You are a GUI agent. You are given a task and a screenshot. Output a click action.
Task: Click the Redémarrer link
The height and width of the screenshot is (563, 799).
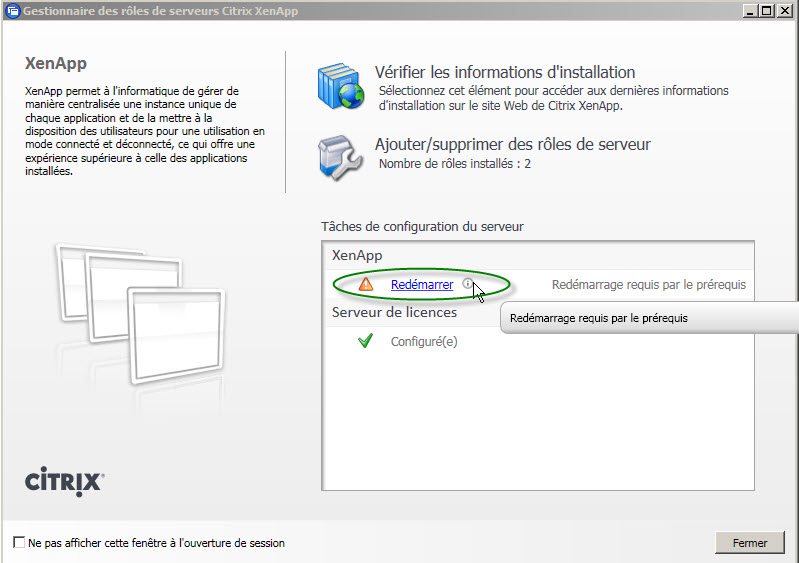[422, 284]
